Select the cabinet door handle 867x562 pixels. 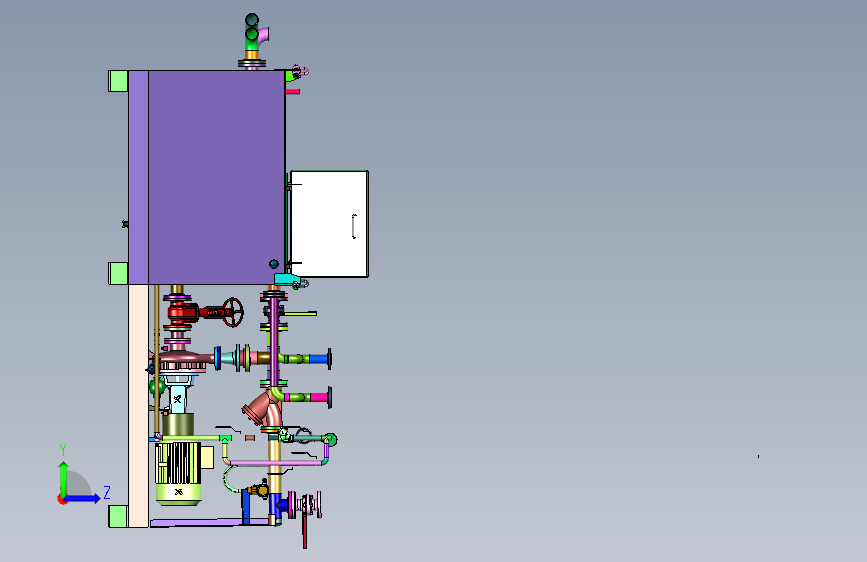click(x=354, y=226)
